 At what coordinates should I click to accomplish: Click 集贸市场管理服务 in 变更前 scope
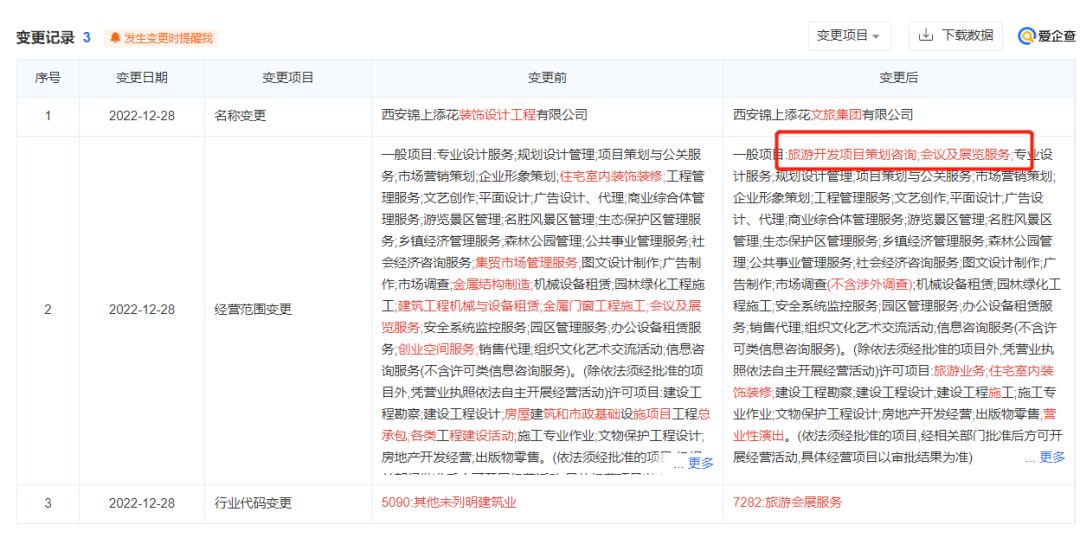coord(527,264)
